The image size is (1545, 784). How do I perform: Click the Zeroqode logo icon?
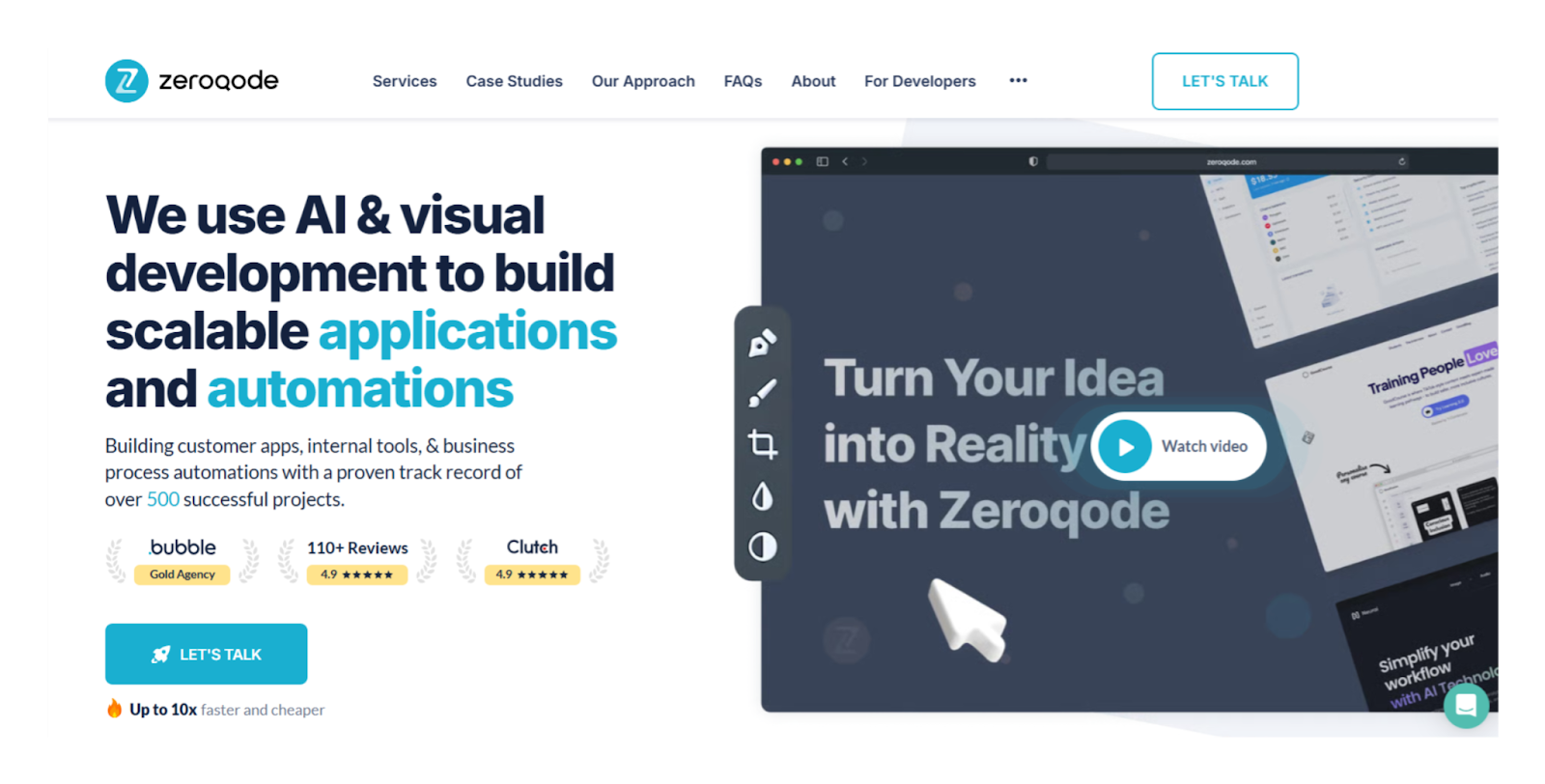(126, 81)
